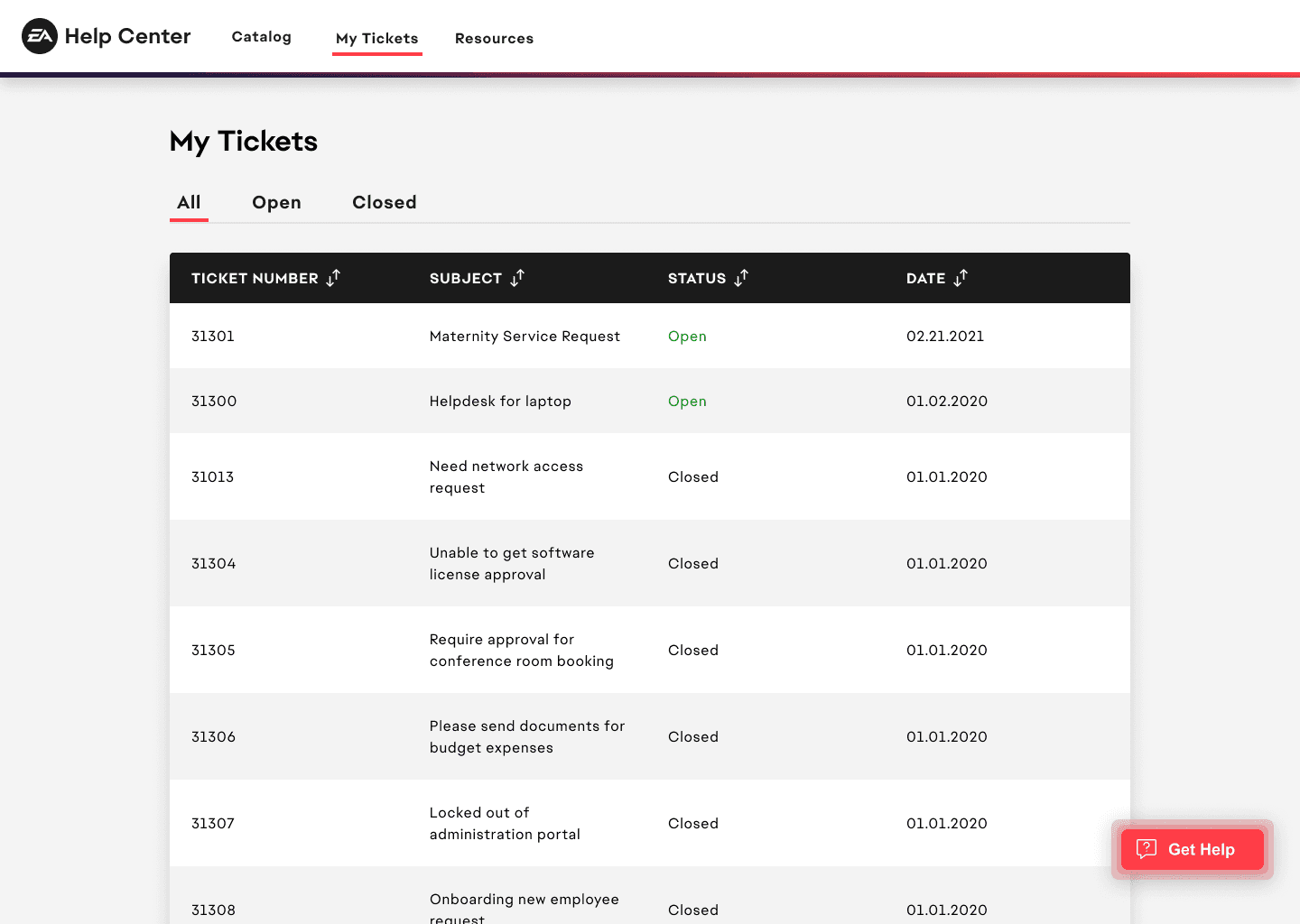Select the conference room booking ticket
The image size is (1300, 924).
650,650
